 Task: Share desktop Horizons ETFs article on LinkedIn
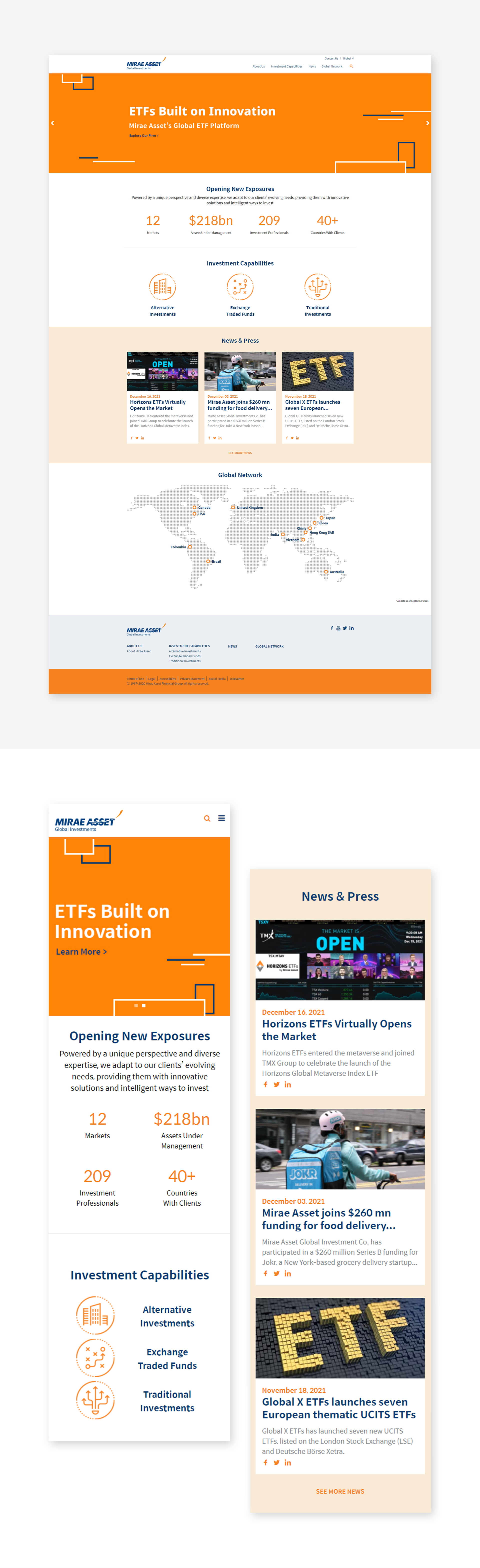(x=142, y=438)
